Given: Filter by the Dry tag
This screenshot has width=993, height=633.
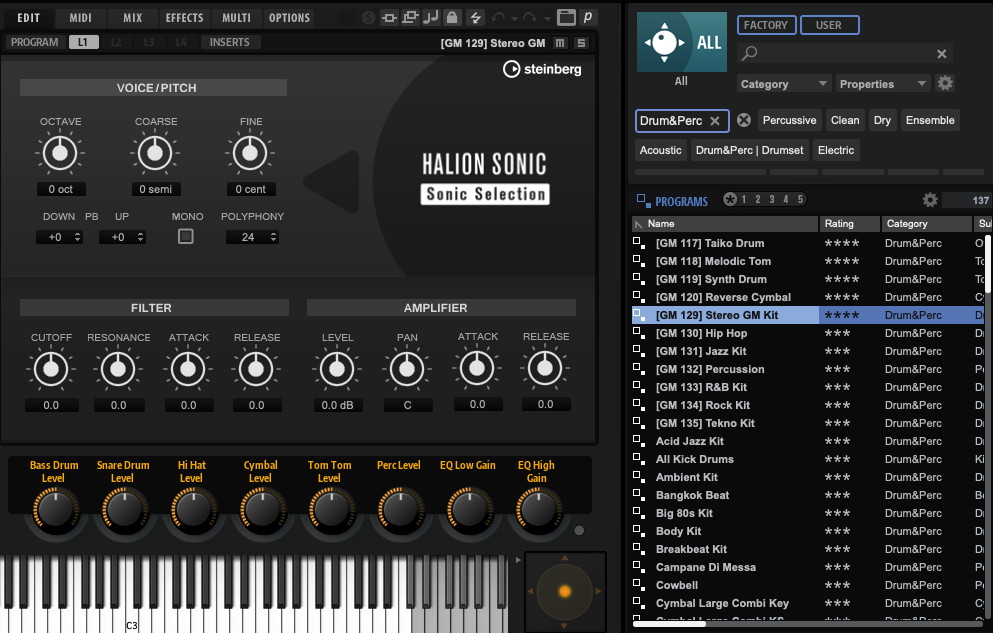Looking at the screenshot, I should pos(882,120).
